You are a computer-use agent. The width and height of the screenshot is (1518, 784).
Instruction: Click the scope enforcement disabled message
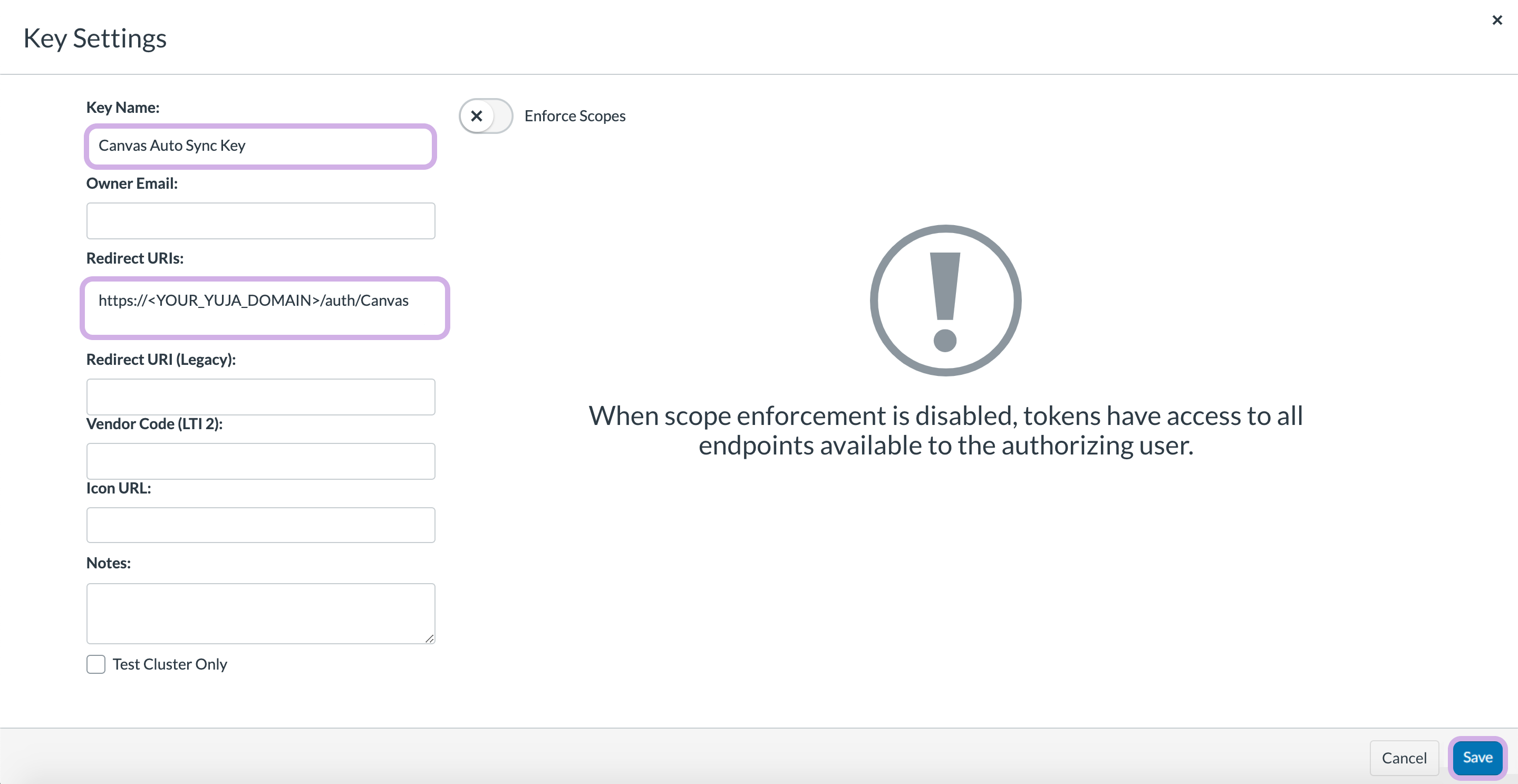tap(945, 431)
